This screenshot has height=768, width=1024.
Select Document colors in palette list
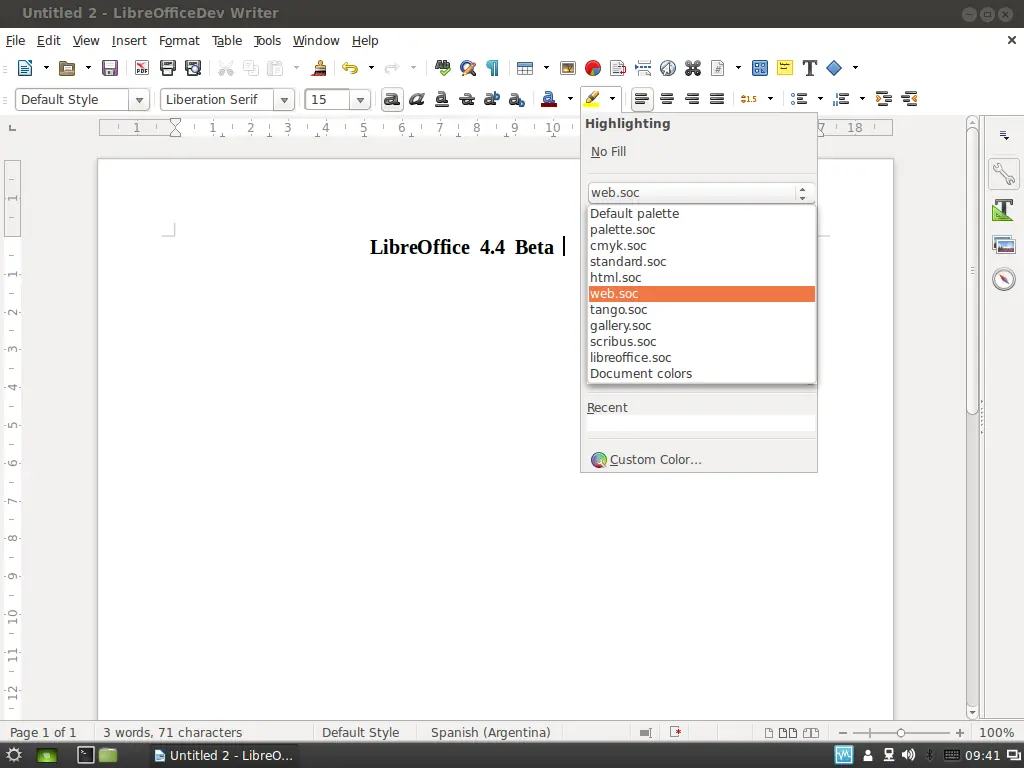[701, 374]
